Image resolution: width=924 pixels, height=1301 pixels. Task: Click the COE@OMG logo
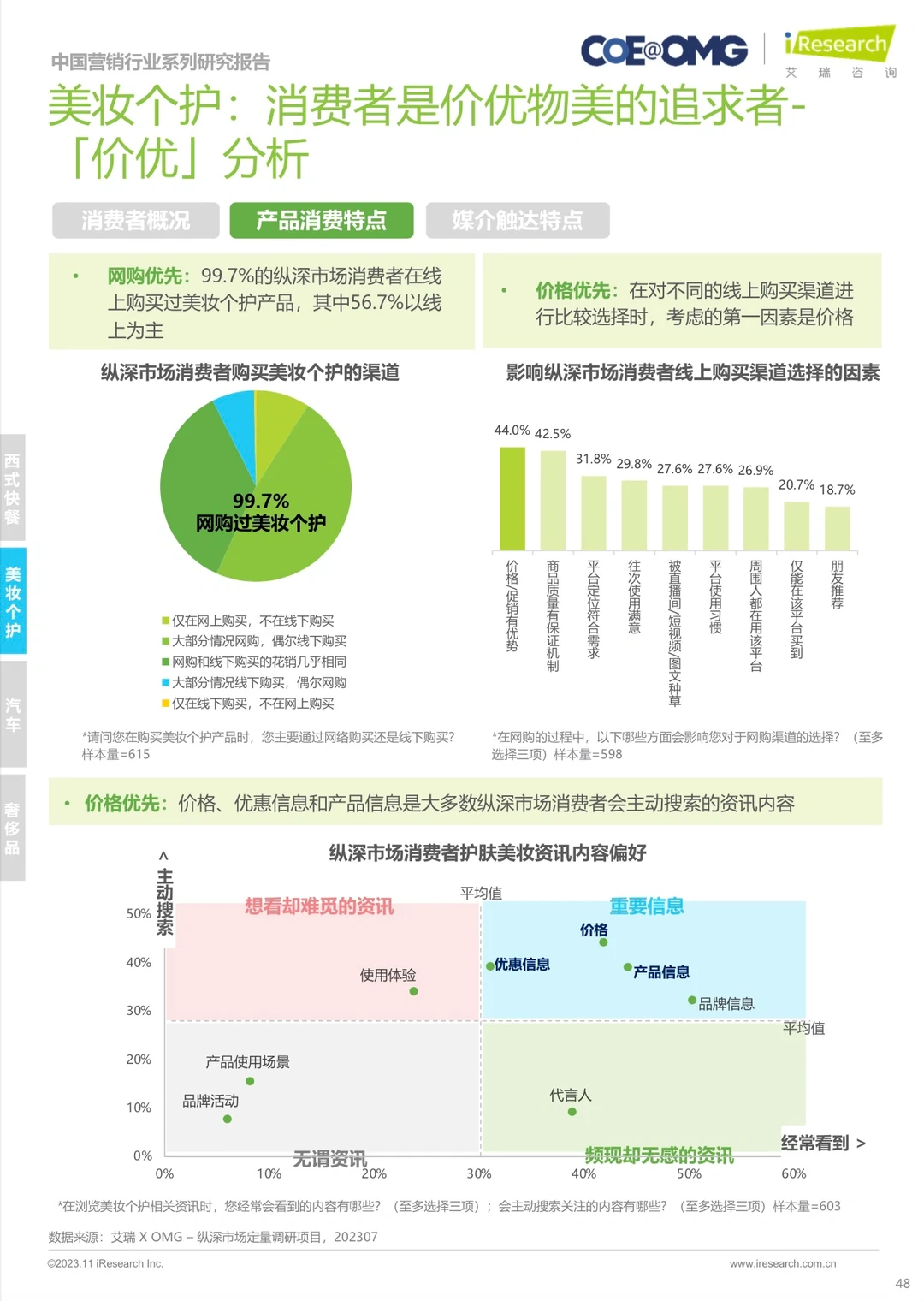pos(664,50)
